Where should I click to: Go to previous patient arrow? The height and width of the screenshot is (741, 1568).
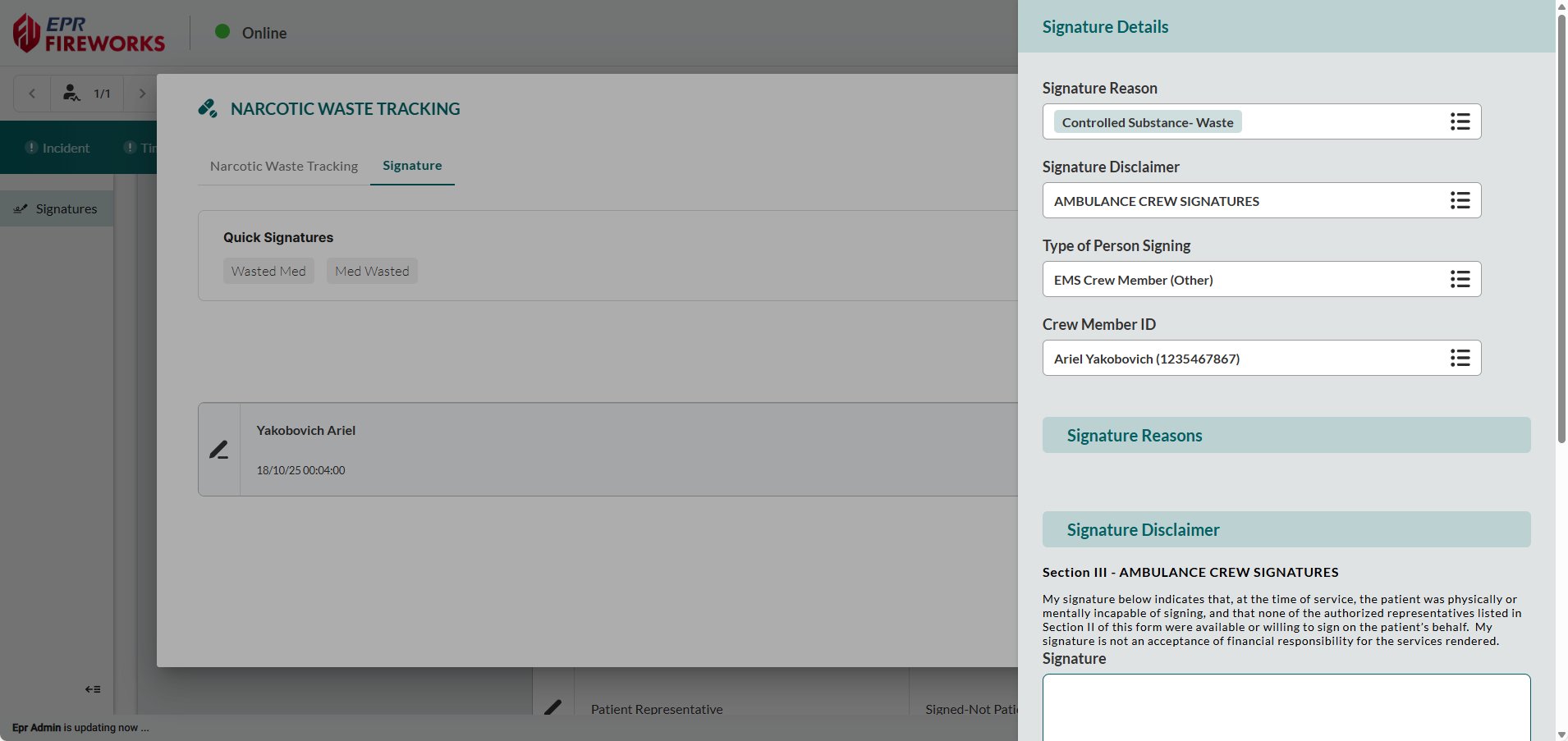[32, 94]
